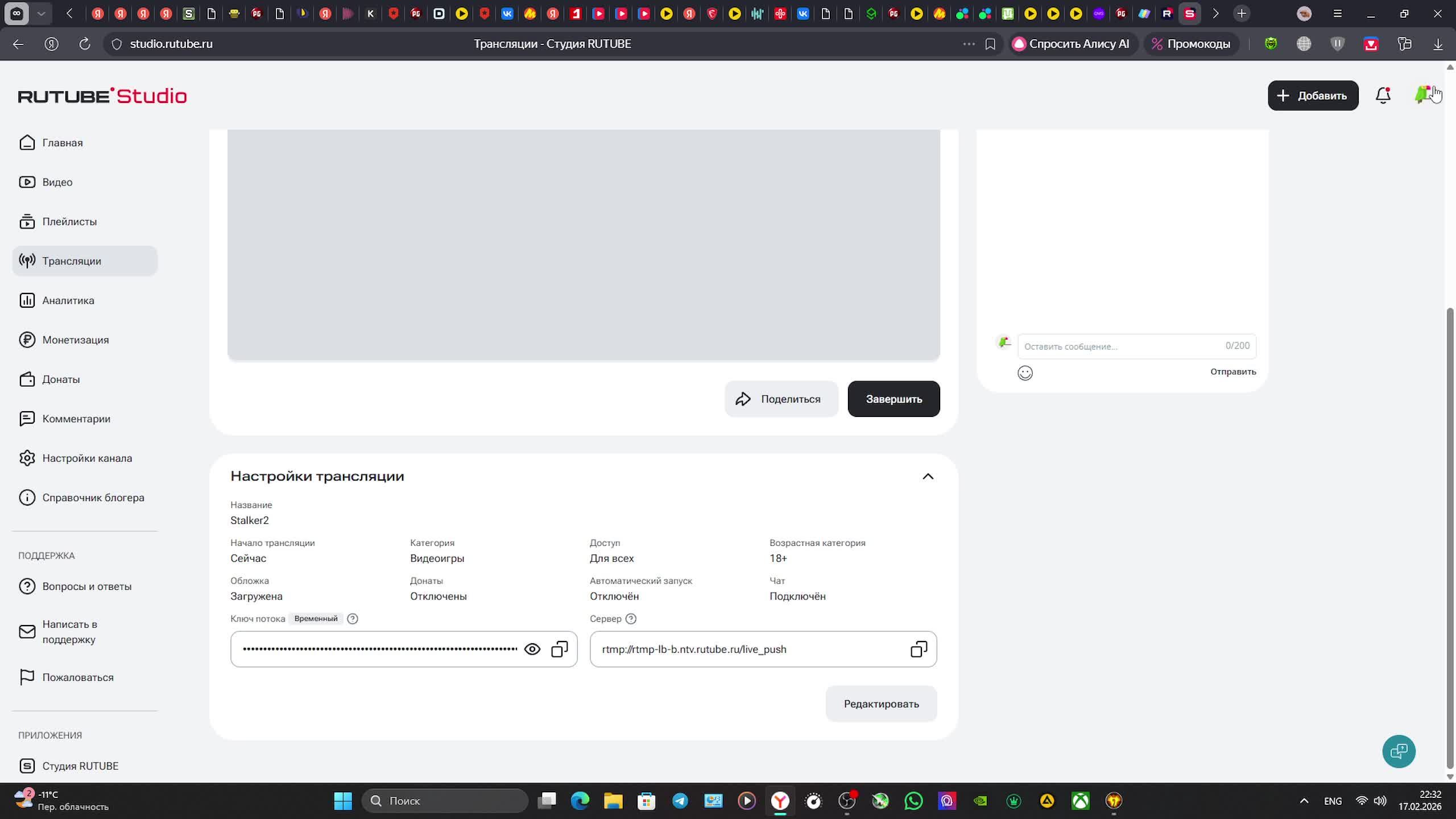1456x819 pixels.
Task: Click the Редактировать button
Action: [881, 704]
